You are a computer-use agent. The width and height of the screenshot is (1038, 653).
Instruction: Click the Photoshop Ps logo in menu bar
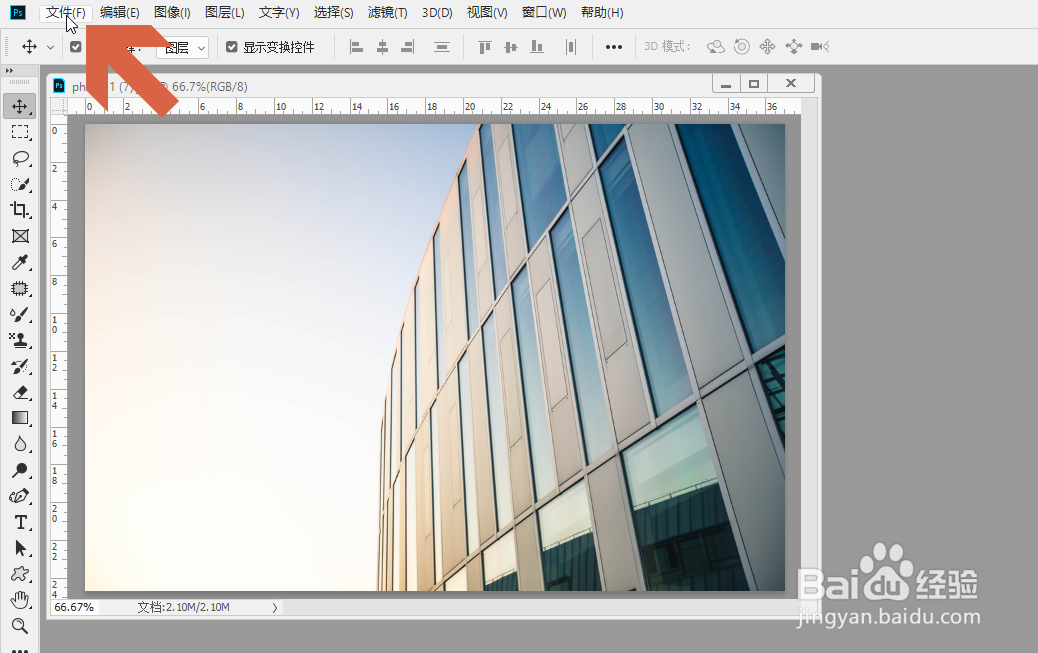coord(18,13)
